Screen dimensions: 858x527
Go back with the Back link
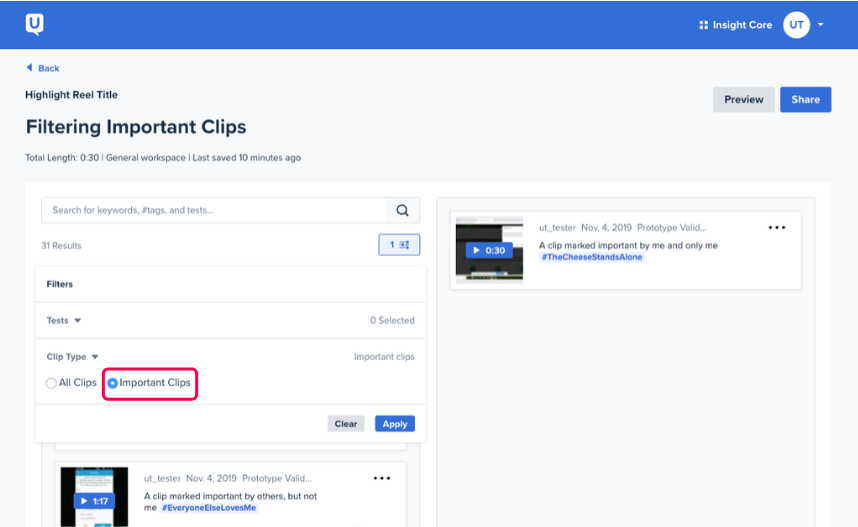click(x=43, y=68)
